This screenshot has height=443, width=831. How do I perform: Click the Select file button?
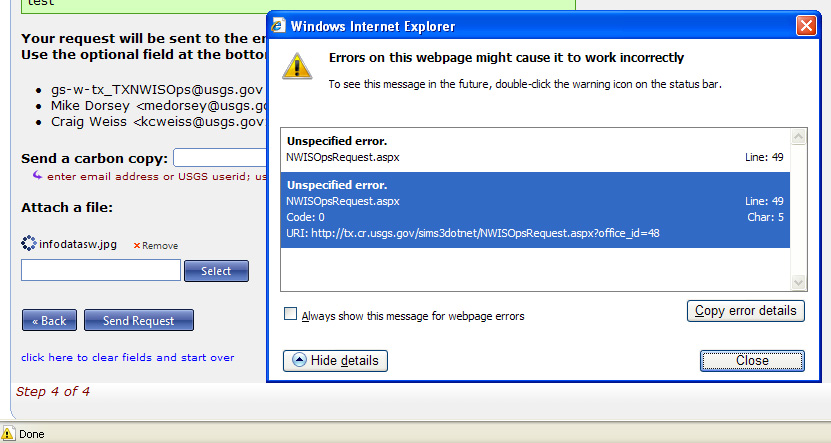pos(216,271)
